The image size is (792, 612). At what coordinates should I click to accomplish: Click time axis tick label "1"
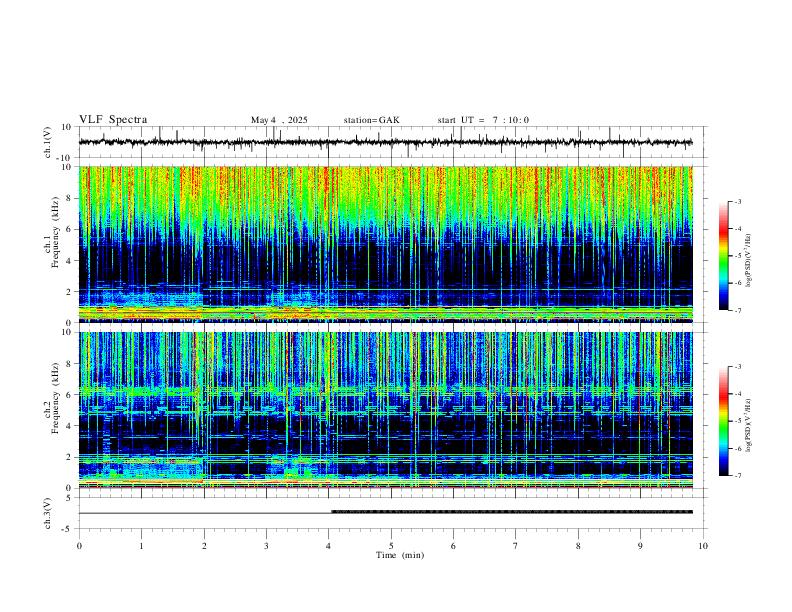coord(141,546)
